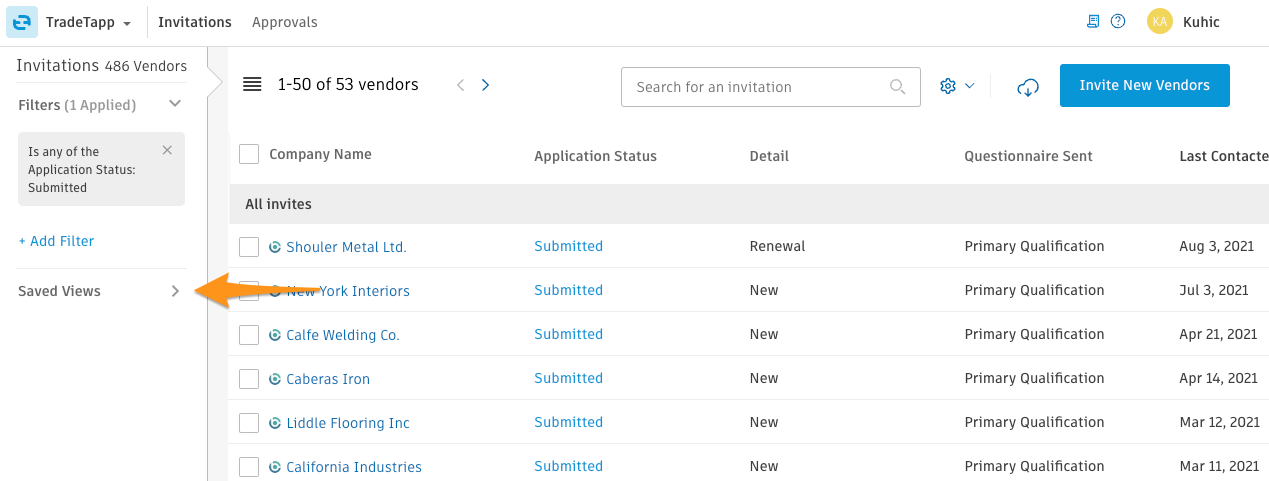This screenshot has height=481, width=1269.
Task: Open Submitted status for Liddle Flooring Inc
Action: coord(568,422)
